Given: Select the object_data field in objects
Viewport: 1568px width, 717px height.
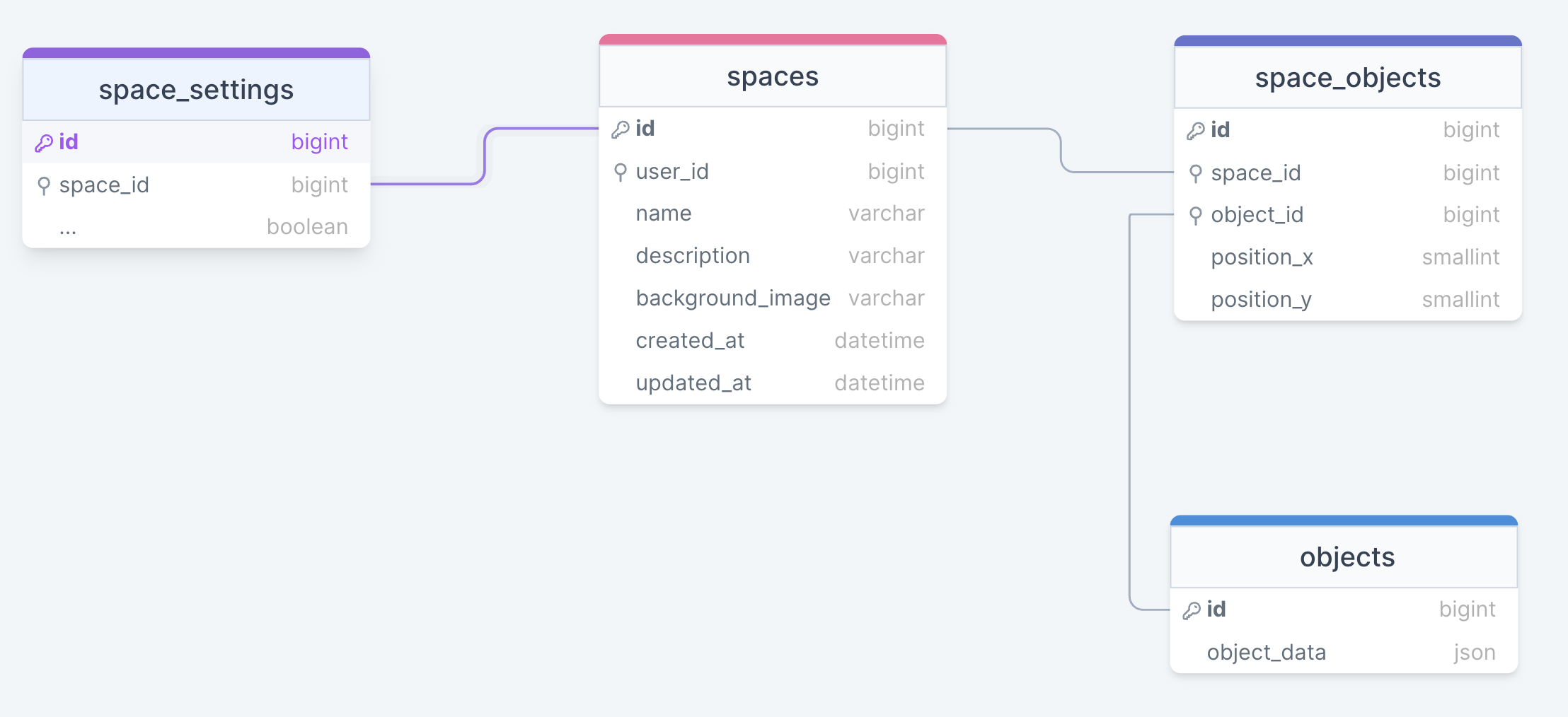Looking at the screenshot, I should pos(1344,653).
